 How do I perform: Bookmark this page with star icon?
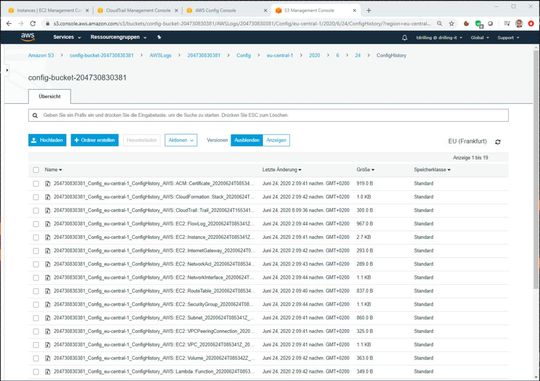click(451, 23)
